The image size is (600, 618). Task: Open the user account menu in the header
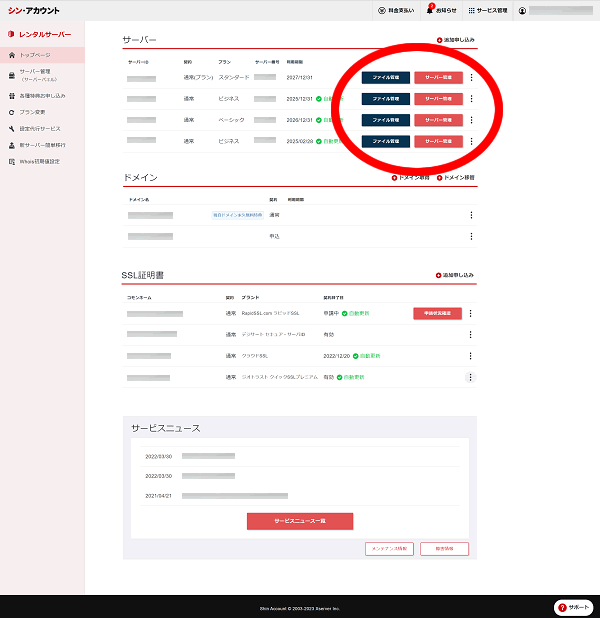point(557,11)
